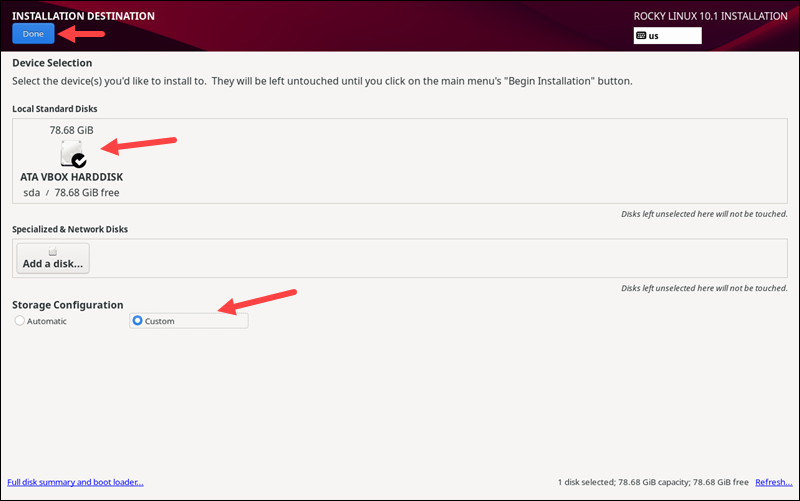
Task: Click the Storage Configuration heading
Action: (68, 305)
